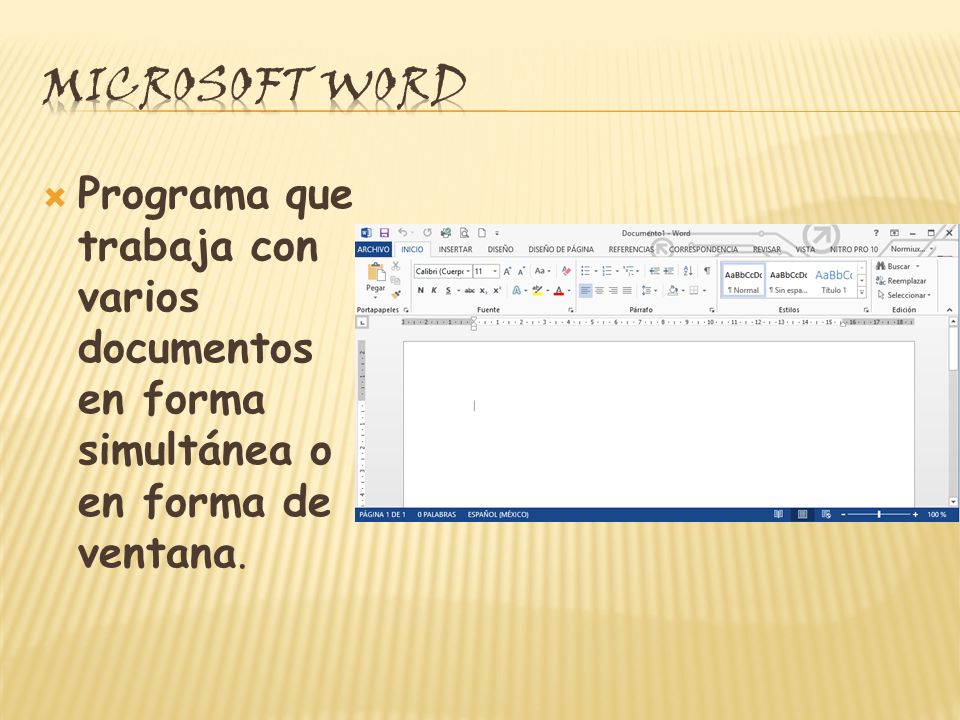Switch to the REFERENCIAS tab

point(631,249)
